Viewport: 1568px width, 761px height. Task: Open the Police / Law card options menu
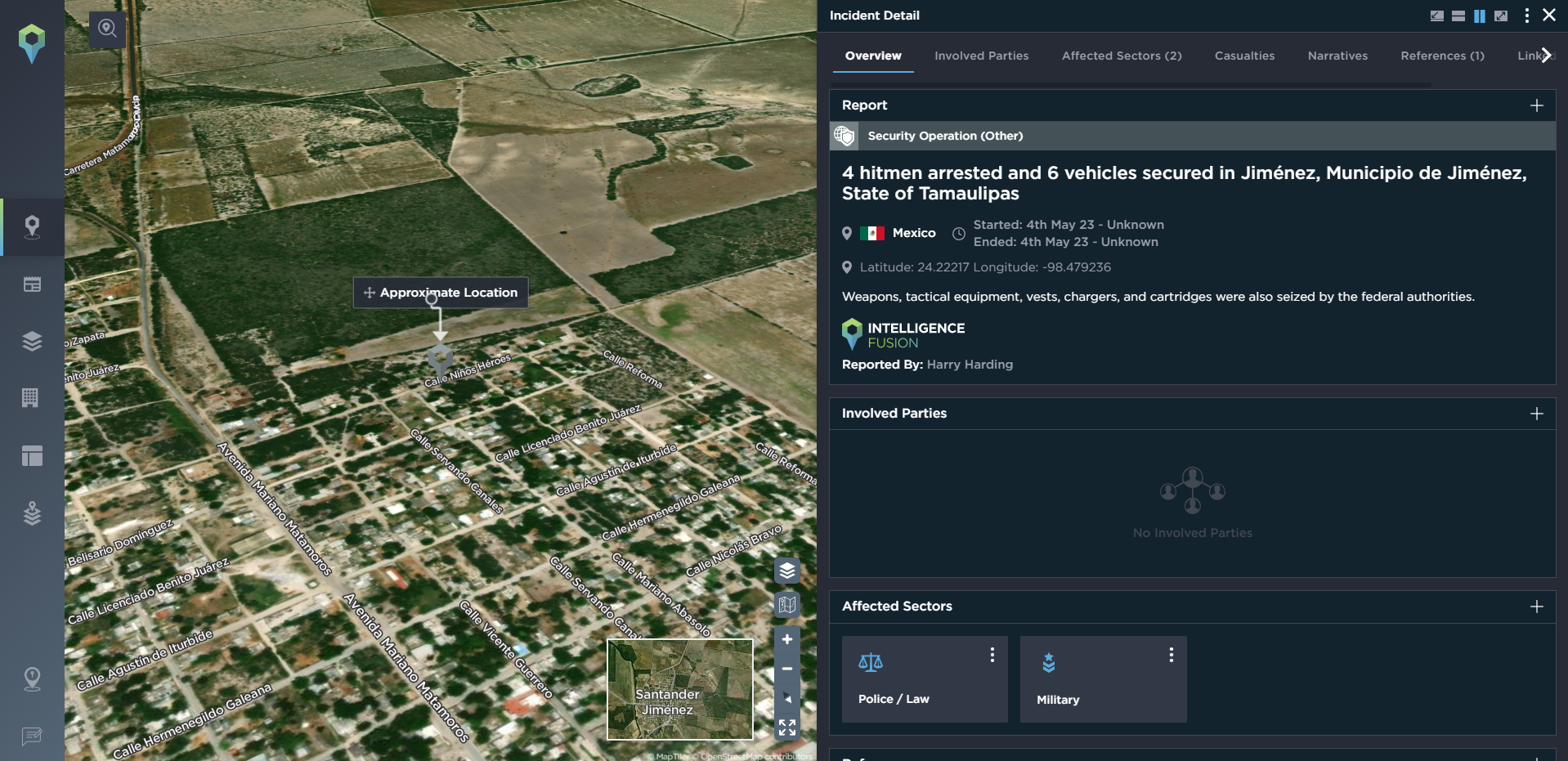(x=992, y=655)
